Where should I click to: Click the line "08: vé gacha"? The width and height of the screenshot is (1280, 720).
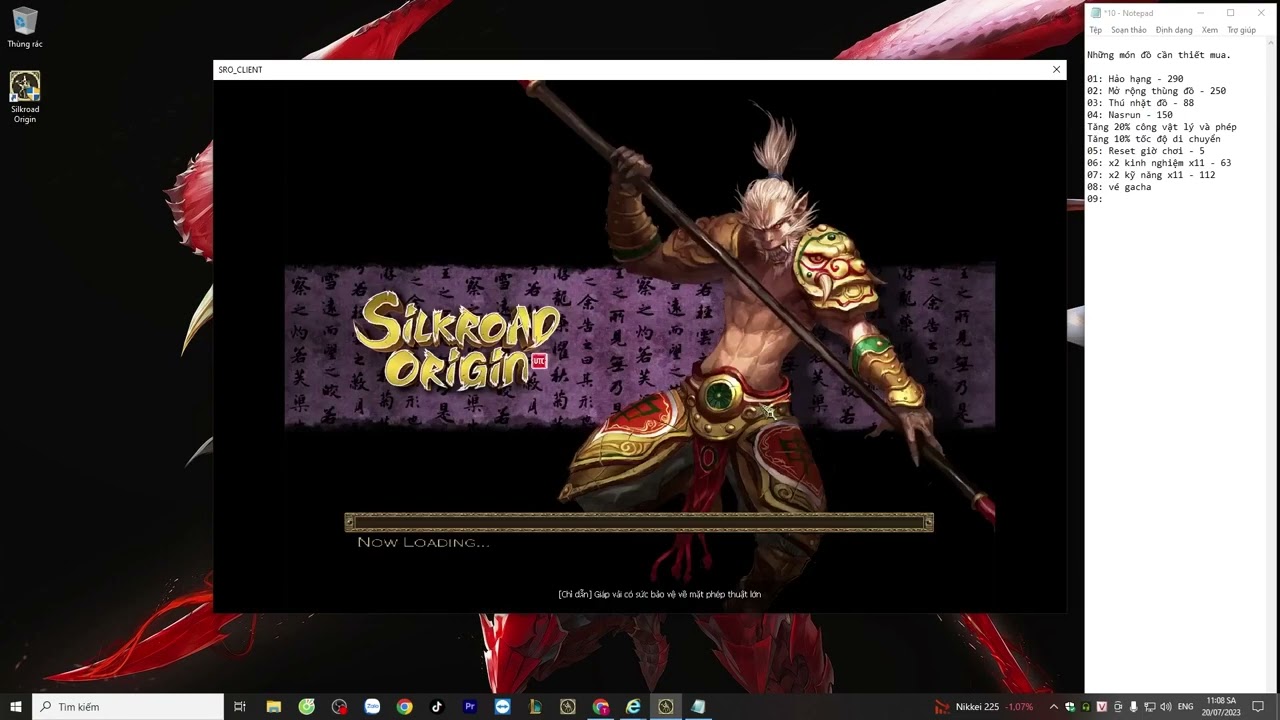pos(1119,187)
